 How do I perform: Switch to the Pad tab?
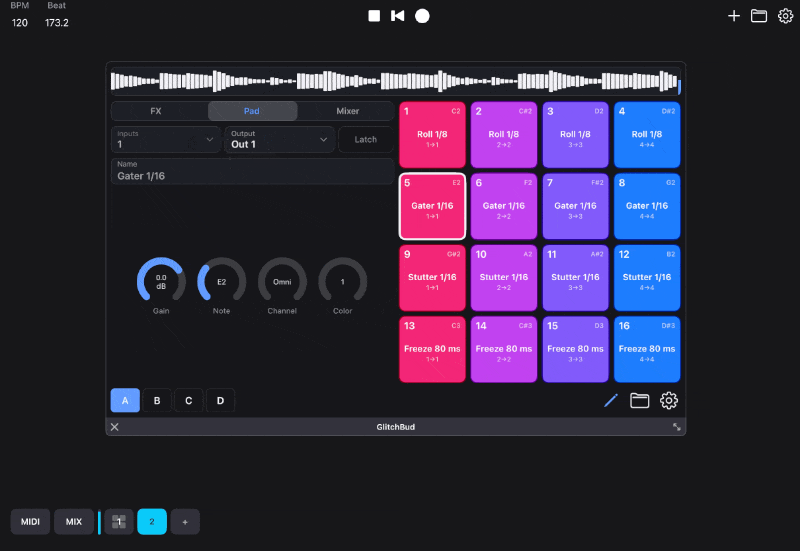click(x=252, y=111)
